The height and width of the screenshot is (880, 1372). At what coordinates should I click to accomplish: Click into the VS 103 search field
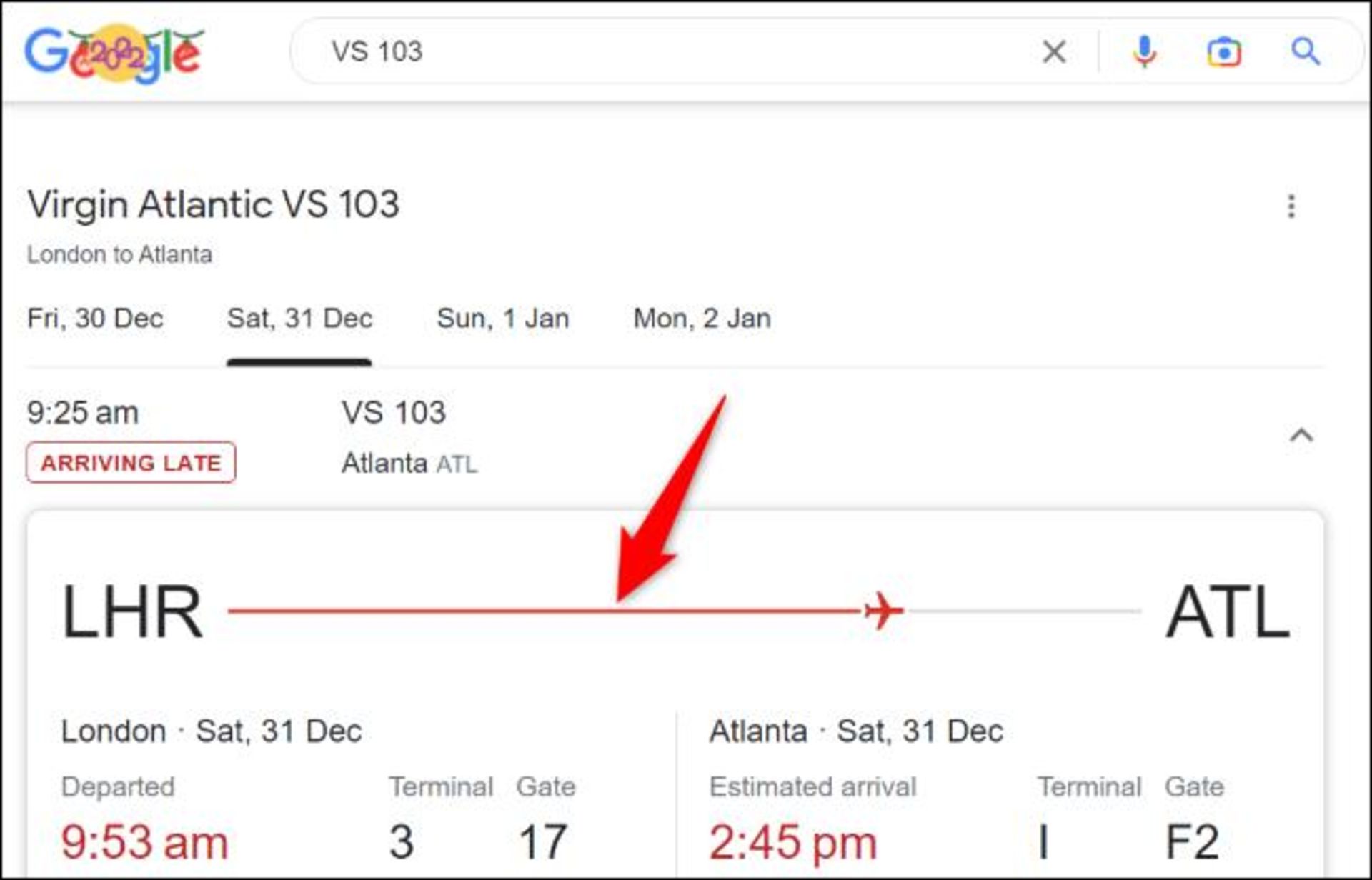coord(643,52)
